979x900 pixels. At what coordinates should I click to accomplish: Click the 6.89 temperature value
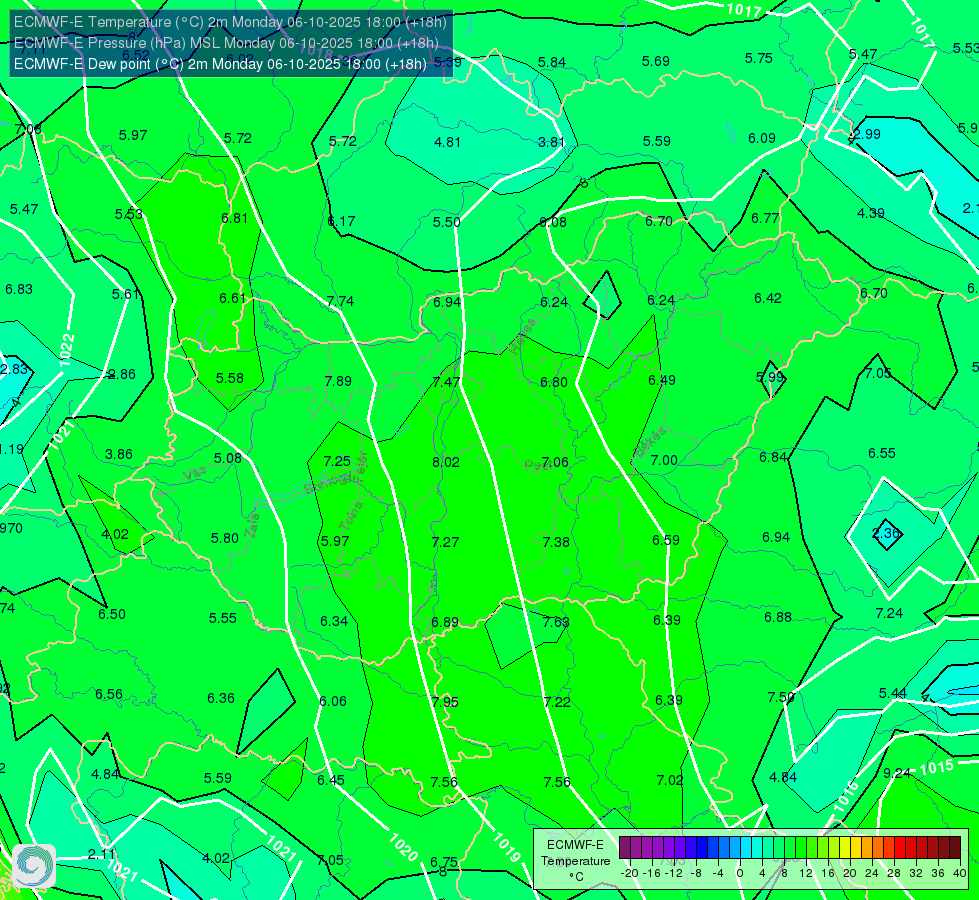[445, 623]
